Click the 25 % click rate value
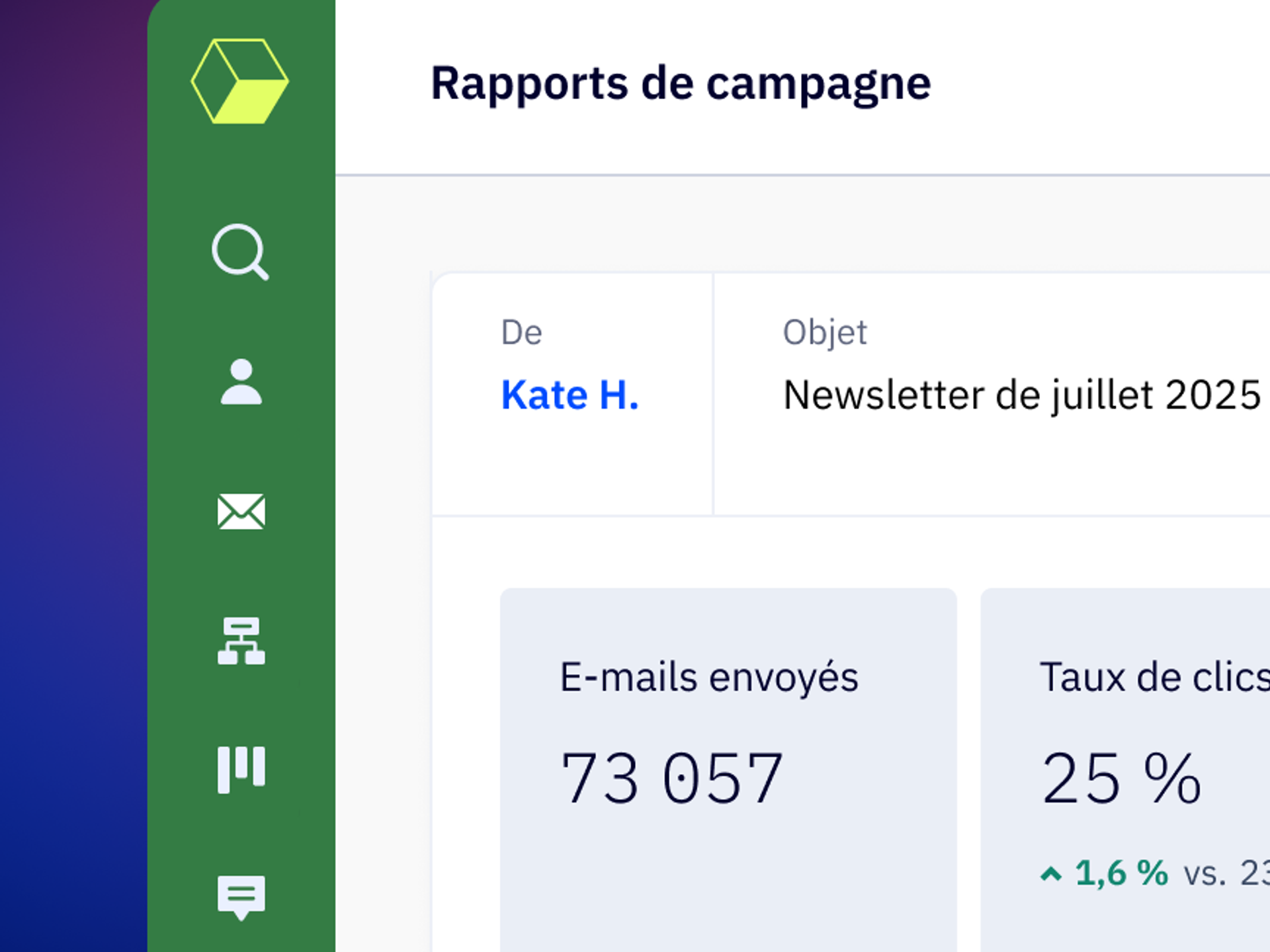Image resolution: width=1270 pixels, height=952 pixels. click(x=1121, y=779)
